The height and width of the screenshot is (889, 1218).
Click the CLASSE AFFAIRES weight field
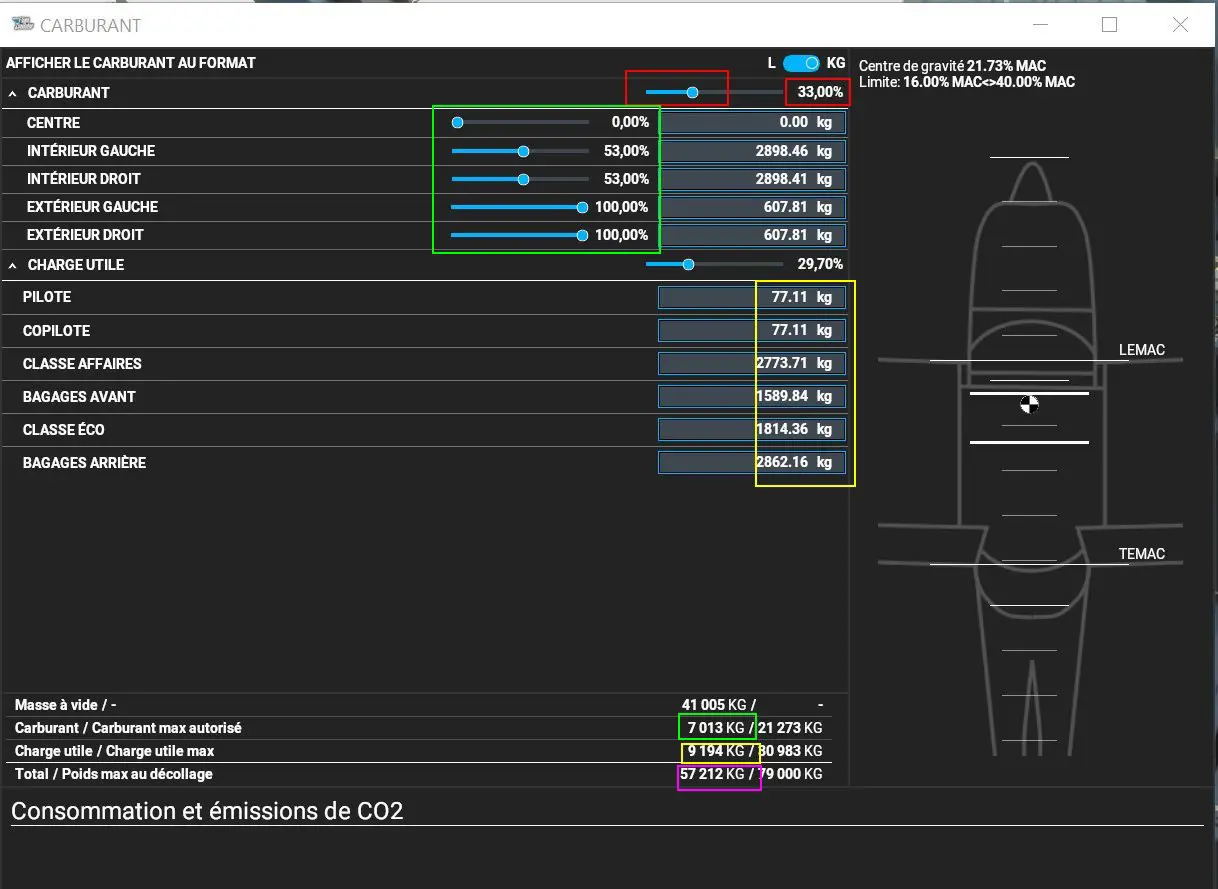click(x=751, y=364)
